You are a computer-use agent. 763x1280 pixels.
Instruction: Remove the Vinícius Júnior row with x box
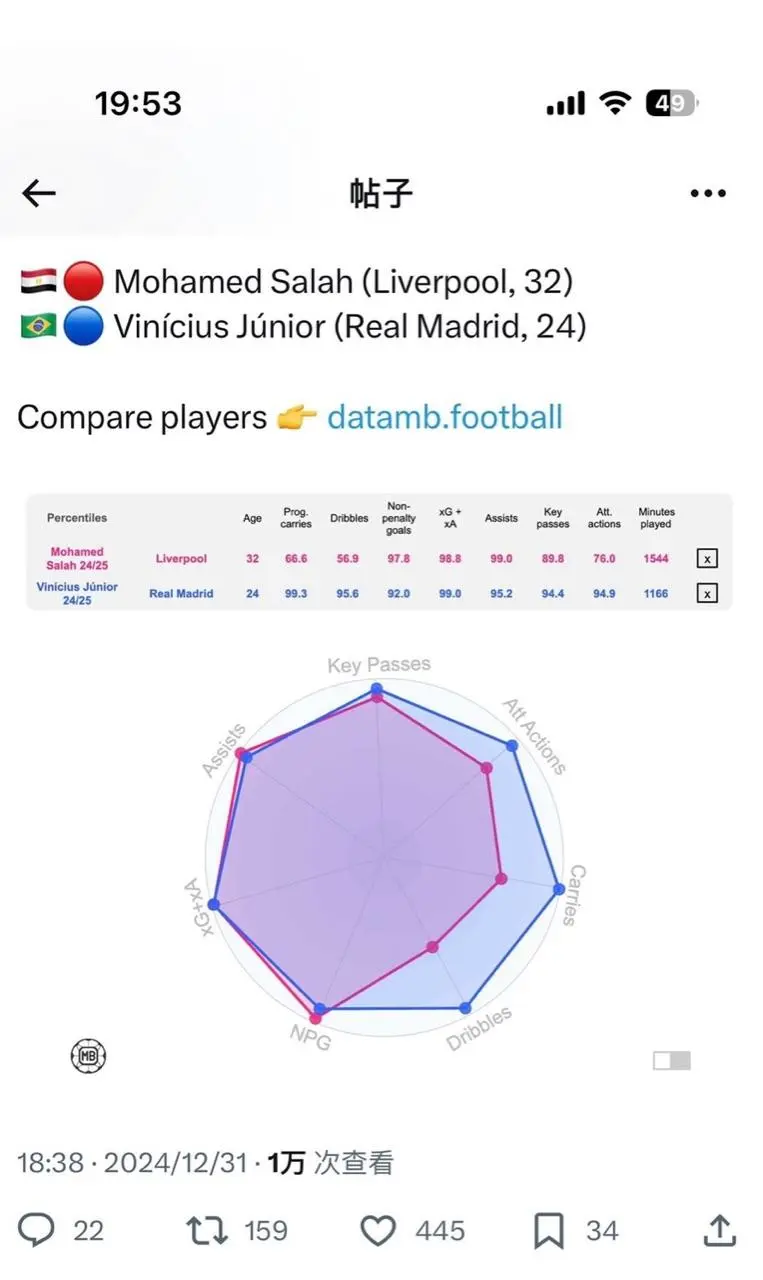(707, 594)
